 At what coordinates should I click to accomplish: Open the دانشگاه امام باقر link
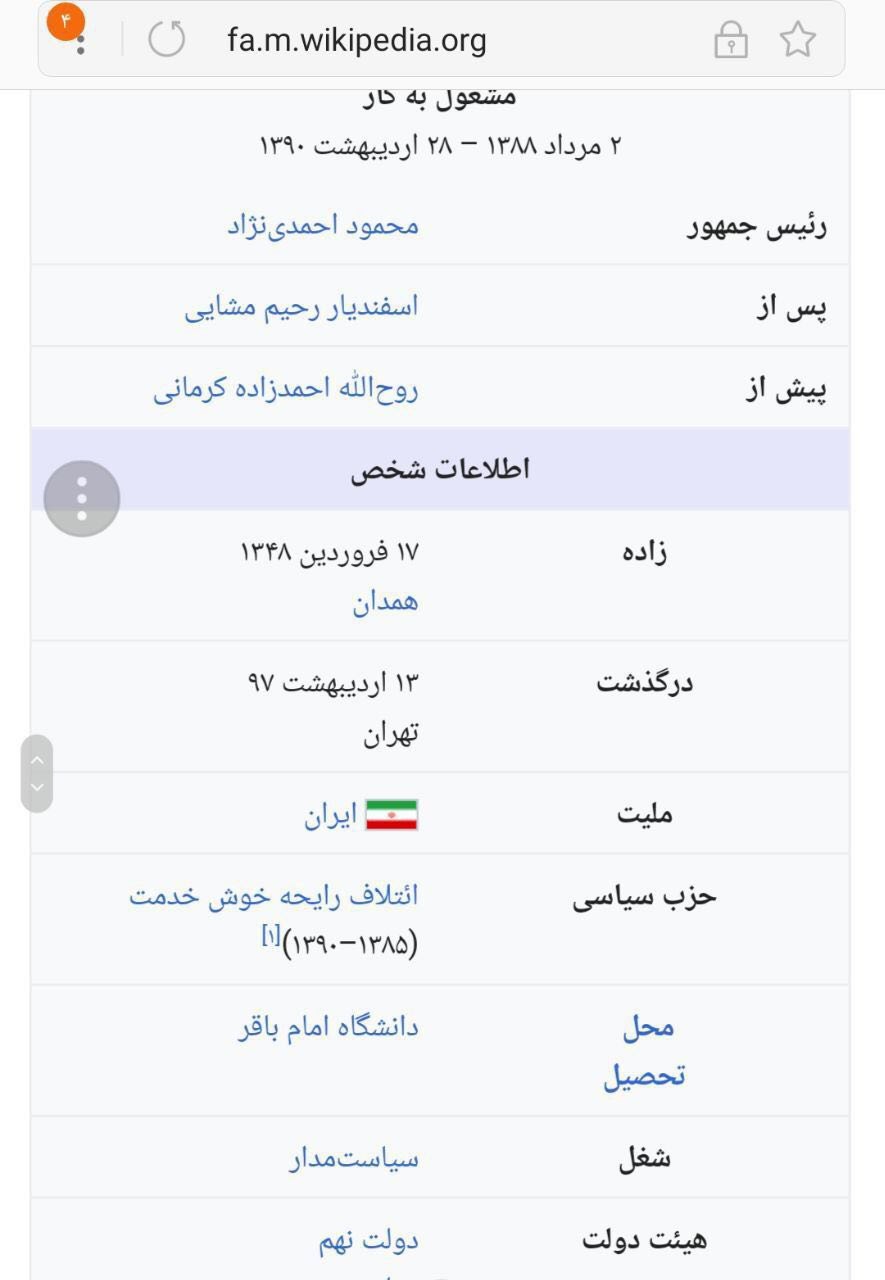click(x=328, y=1027)
